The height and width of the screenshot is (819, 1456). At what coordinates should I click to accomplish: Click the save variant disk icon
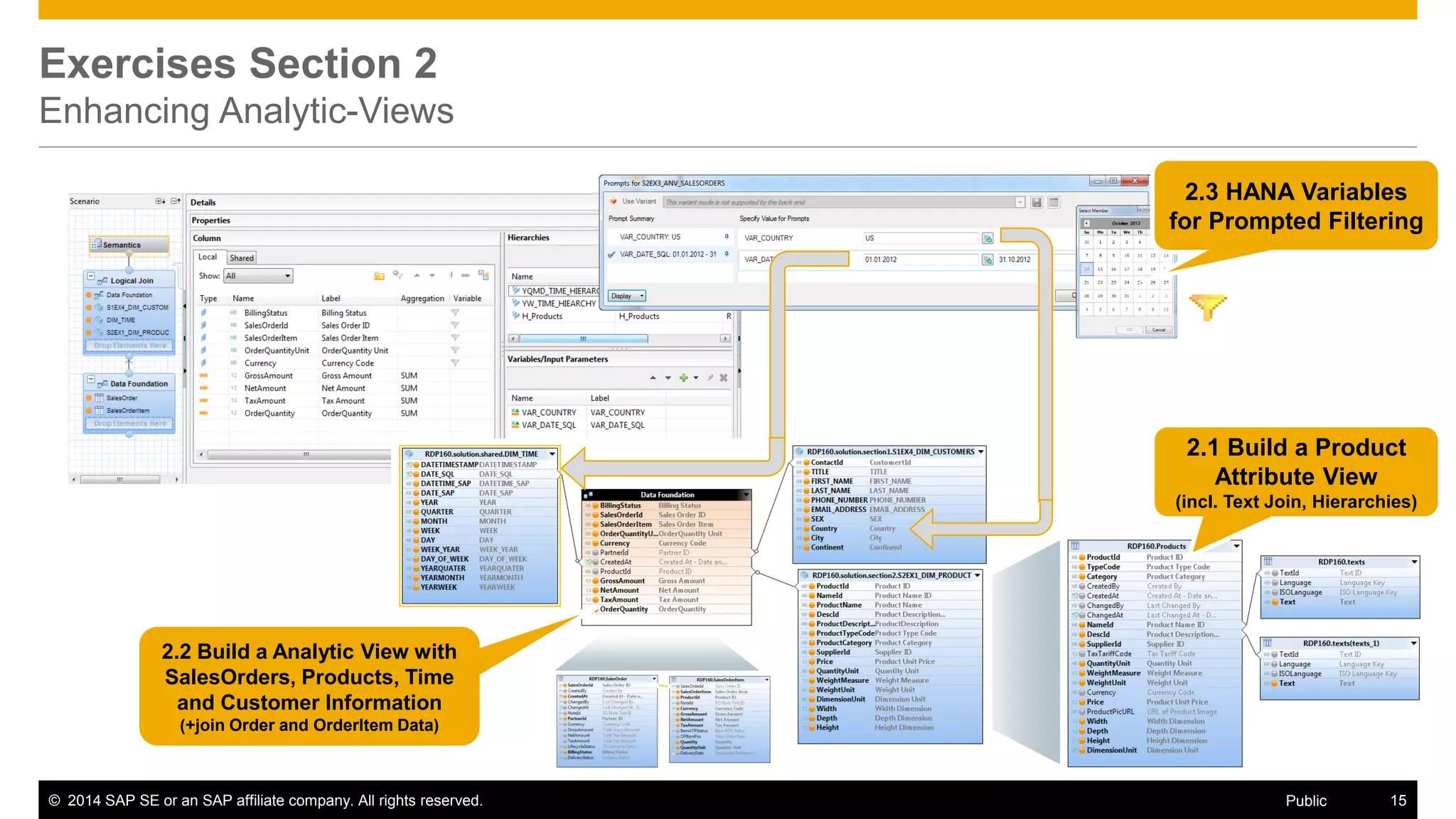click(x=1037, y=203)
